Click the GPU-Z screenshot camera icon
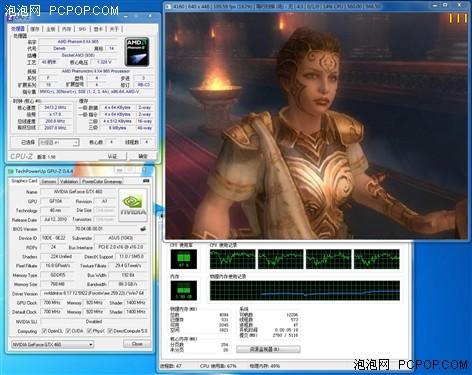The height and width of the screenshot is (375, 472). click(146, 181)
